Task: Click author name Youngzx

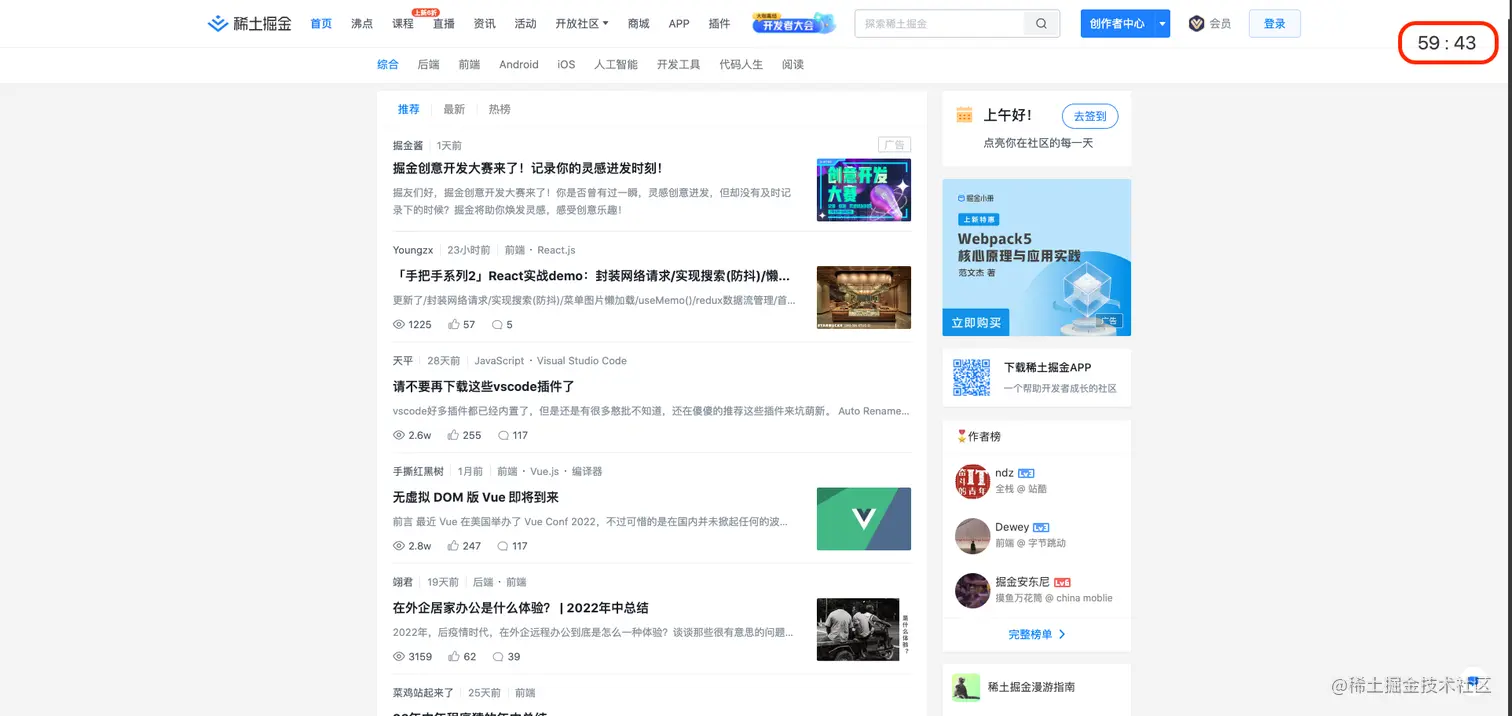Action: tap(413, 250)
